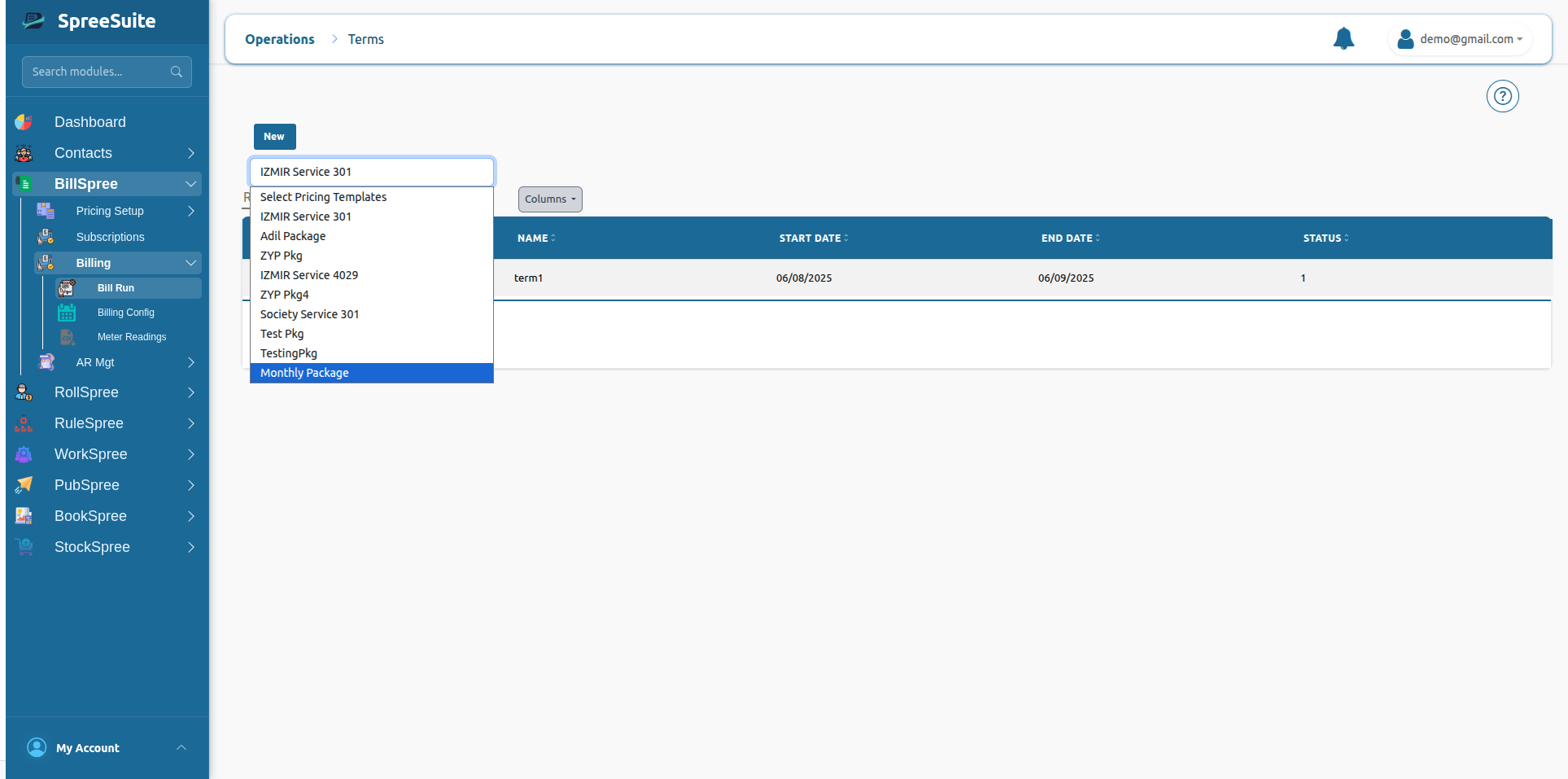Click the SpreeSuite logo icon
Image resolution: width=1568 pixels, height=779 pixels.
point(33,21)
